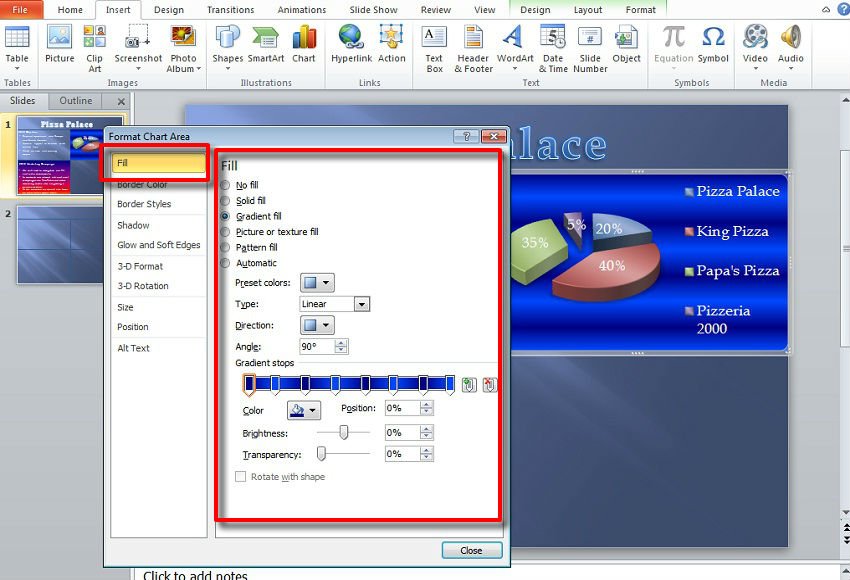Insert an Object
This screenshot has height=580, width=850.
[626, 44]
